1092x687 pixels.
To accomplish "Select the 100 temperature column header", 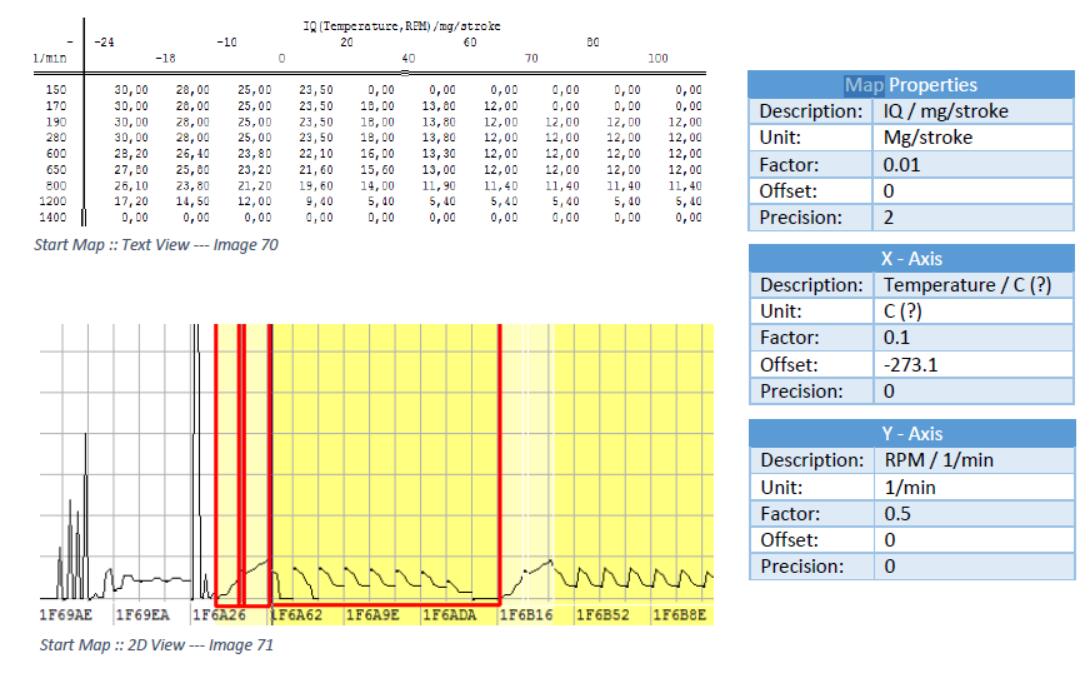I will coord(658,58).
